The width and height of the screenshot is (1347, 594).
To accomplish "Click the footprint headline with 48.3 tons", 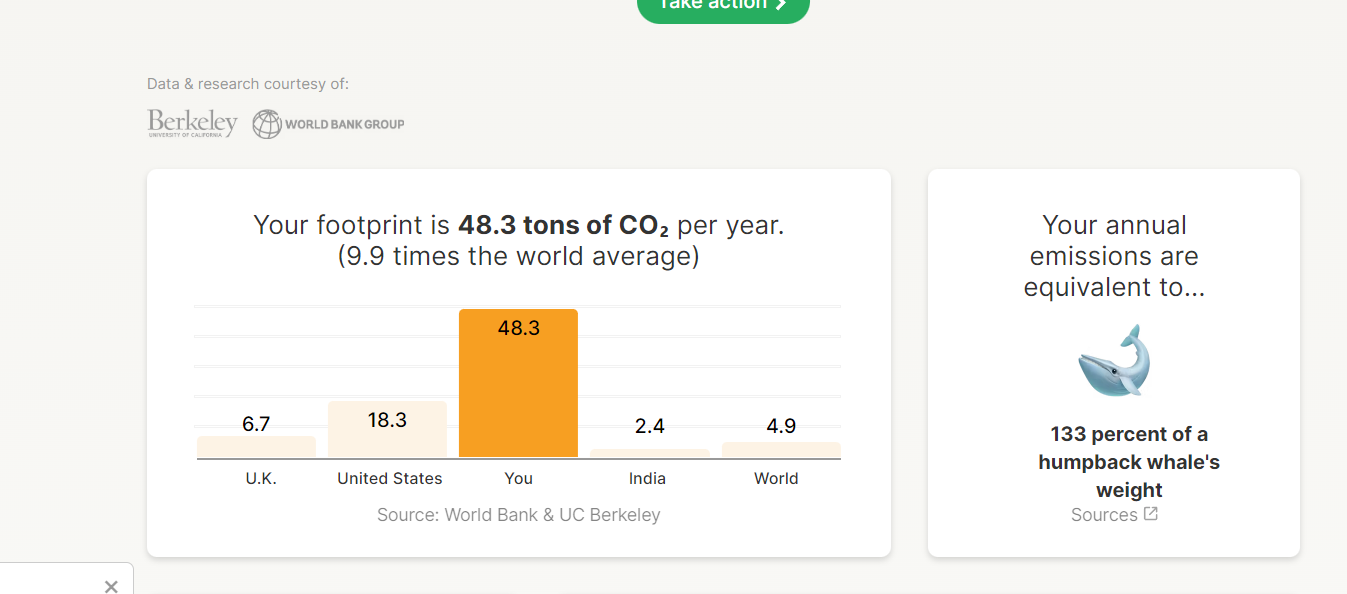I will click(518, 225).
